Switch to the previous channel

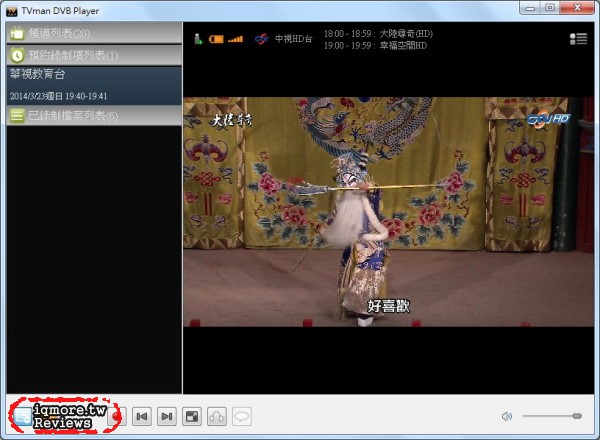142,416
